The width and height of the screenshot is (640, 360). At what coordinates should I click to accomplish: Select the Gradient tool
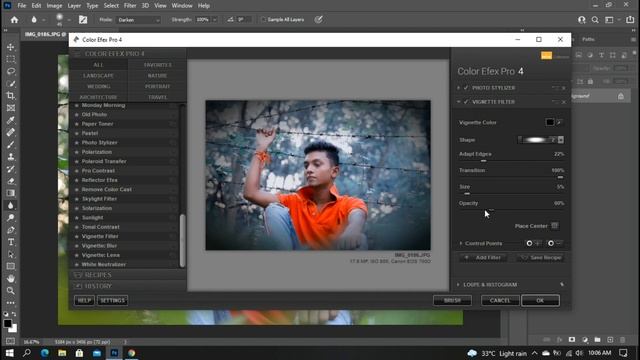(11, 193)
